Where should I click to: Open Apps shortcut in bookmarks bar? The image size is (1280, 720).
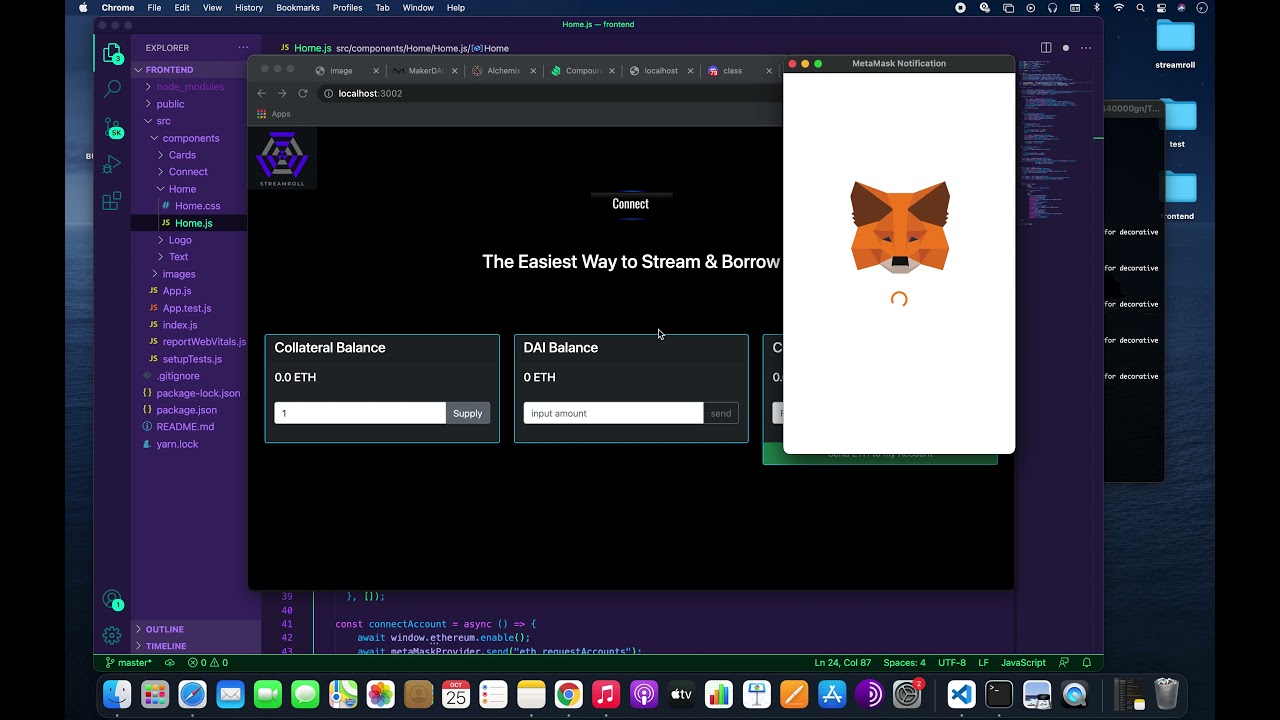click(273, 114)
